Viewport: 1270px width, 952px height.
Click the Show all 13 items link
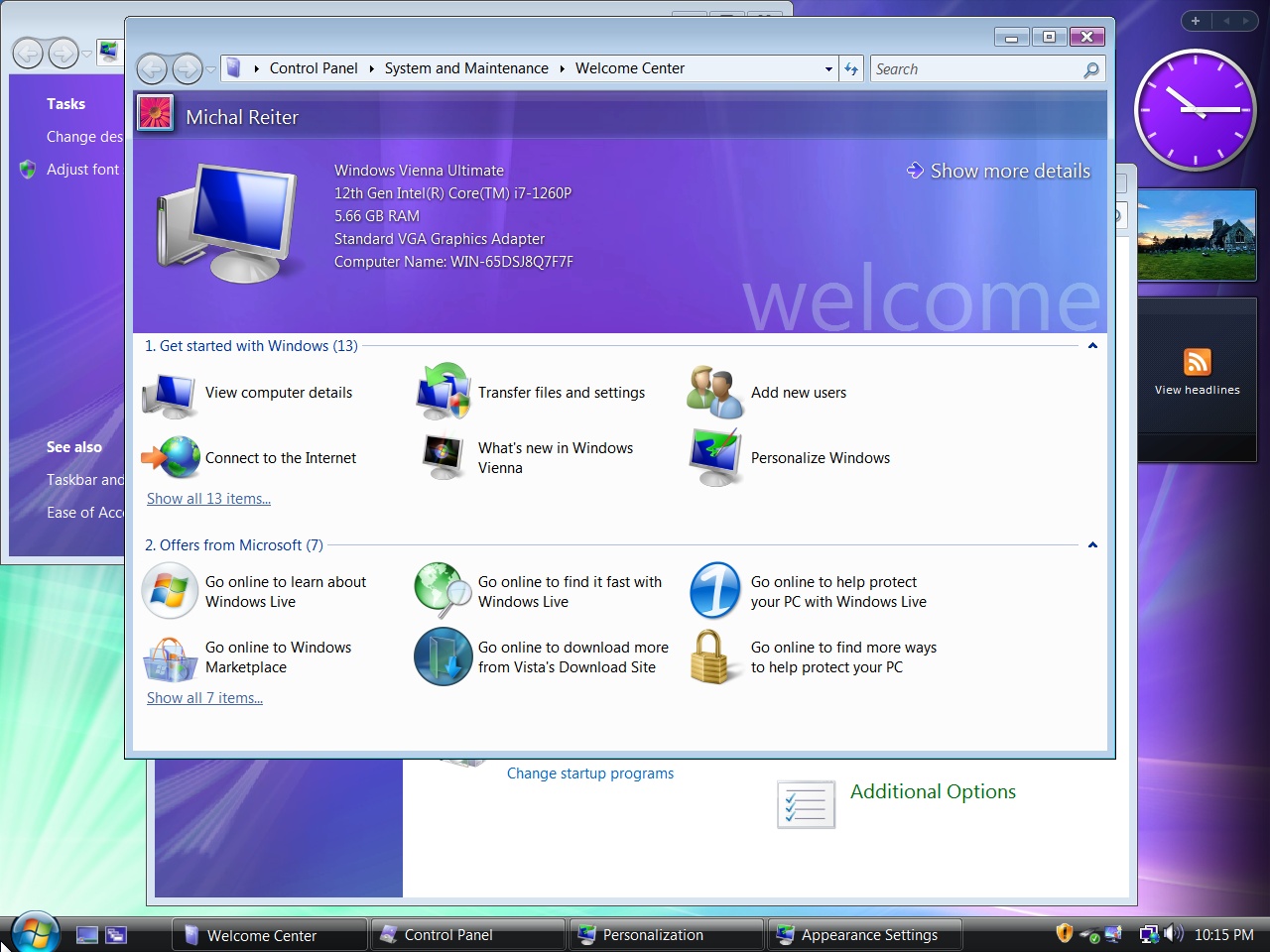click(x=208, y=499)
